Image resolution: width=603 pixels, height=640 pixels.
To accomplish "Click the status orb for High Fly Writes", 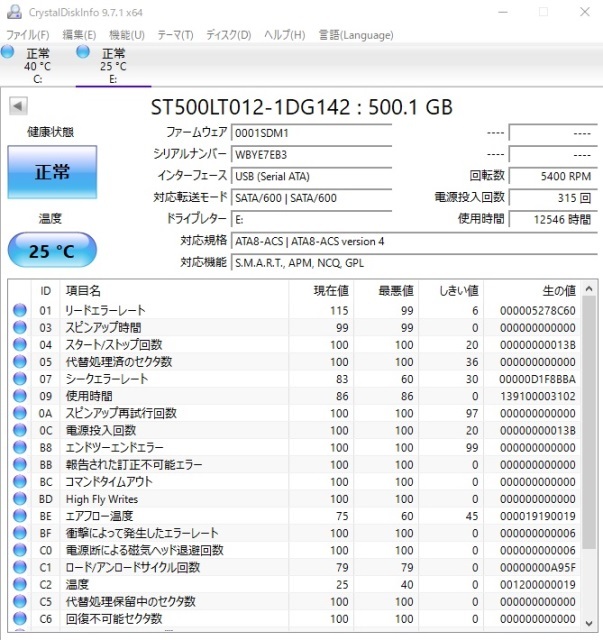I will point(19,498).
